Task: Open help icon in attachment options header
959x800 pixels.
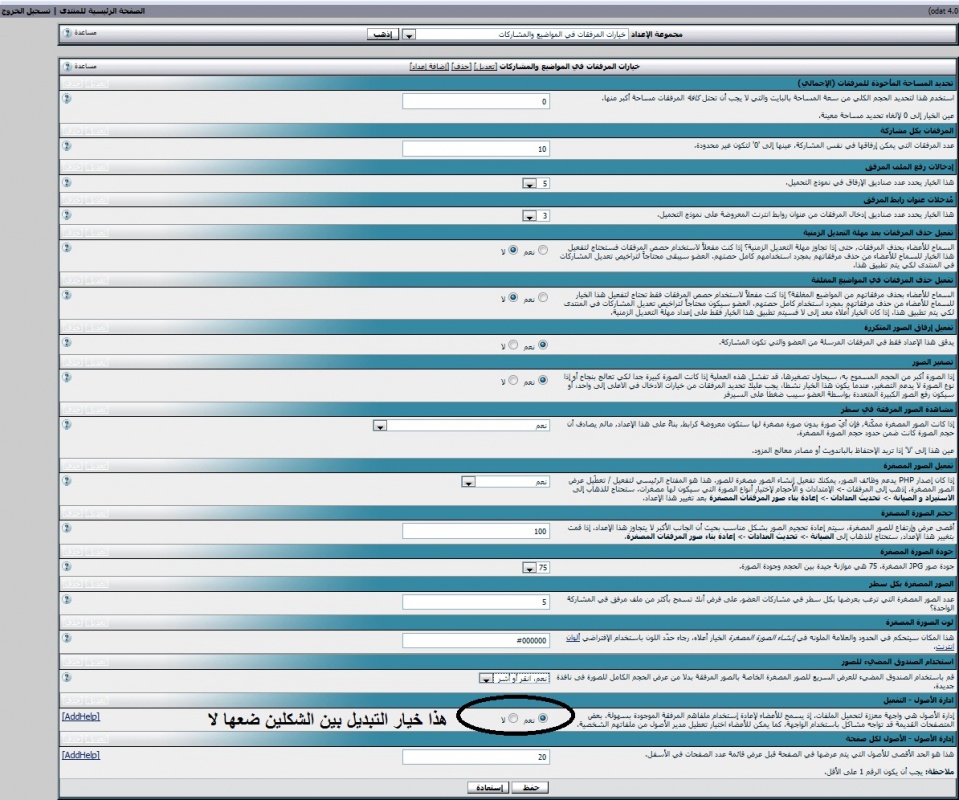Action: tap(66, 66)
